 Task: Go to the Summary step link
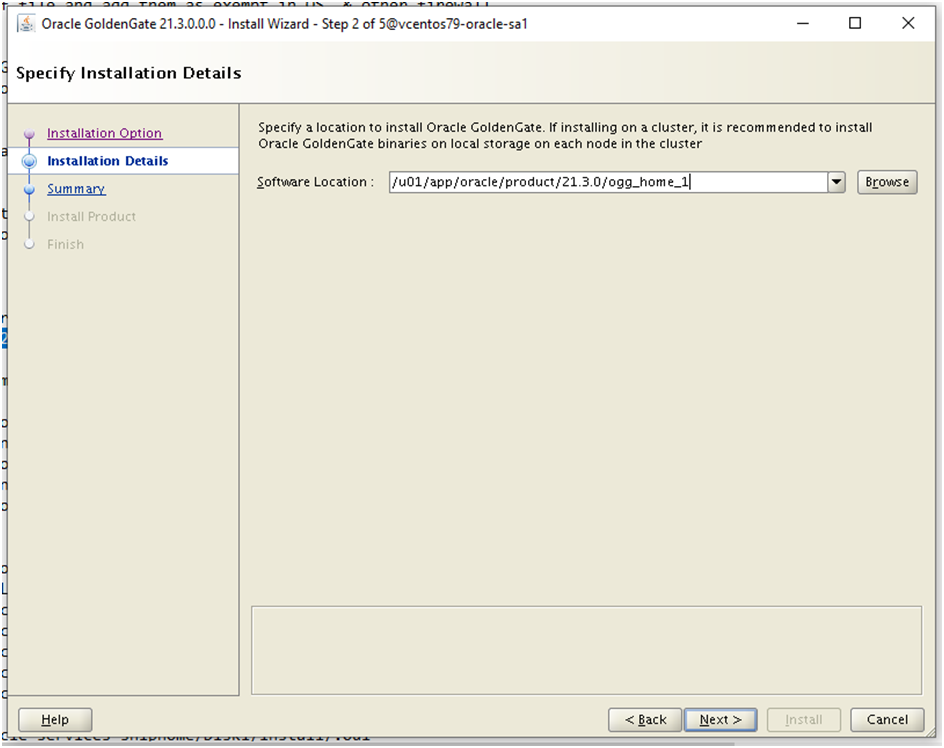(76, 189)
